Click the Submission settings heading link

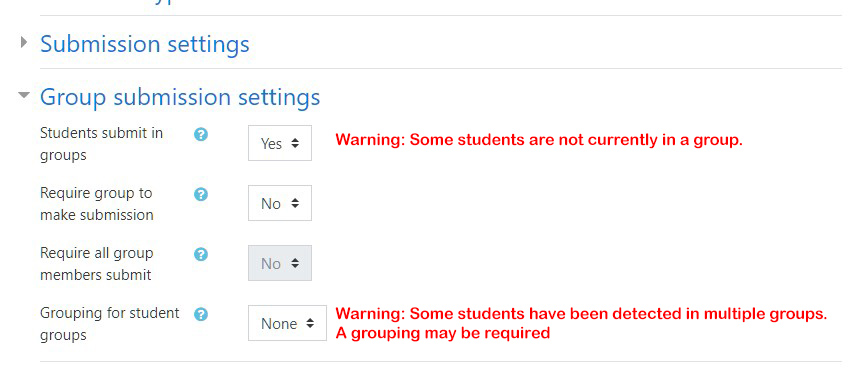click(x=145, y=44)
